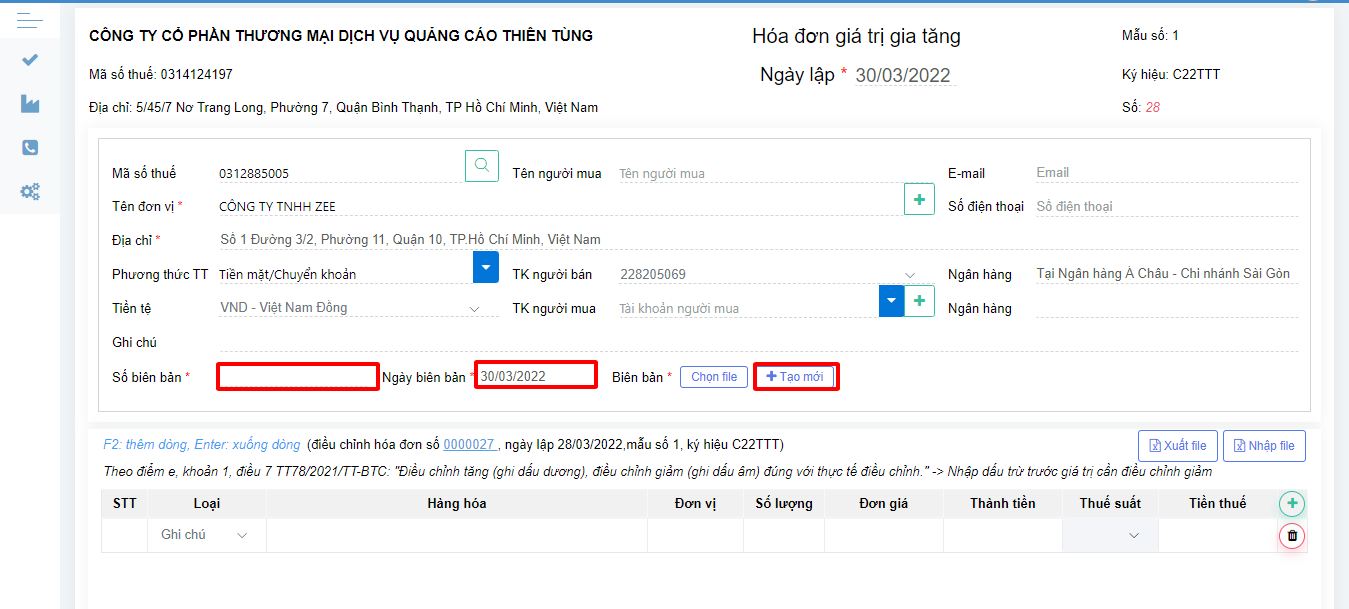
Task: Expand the Tiền tệ currency dropdown
Action: coord(473,308)
